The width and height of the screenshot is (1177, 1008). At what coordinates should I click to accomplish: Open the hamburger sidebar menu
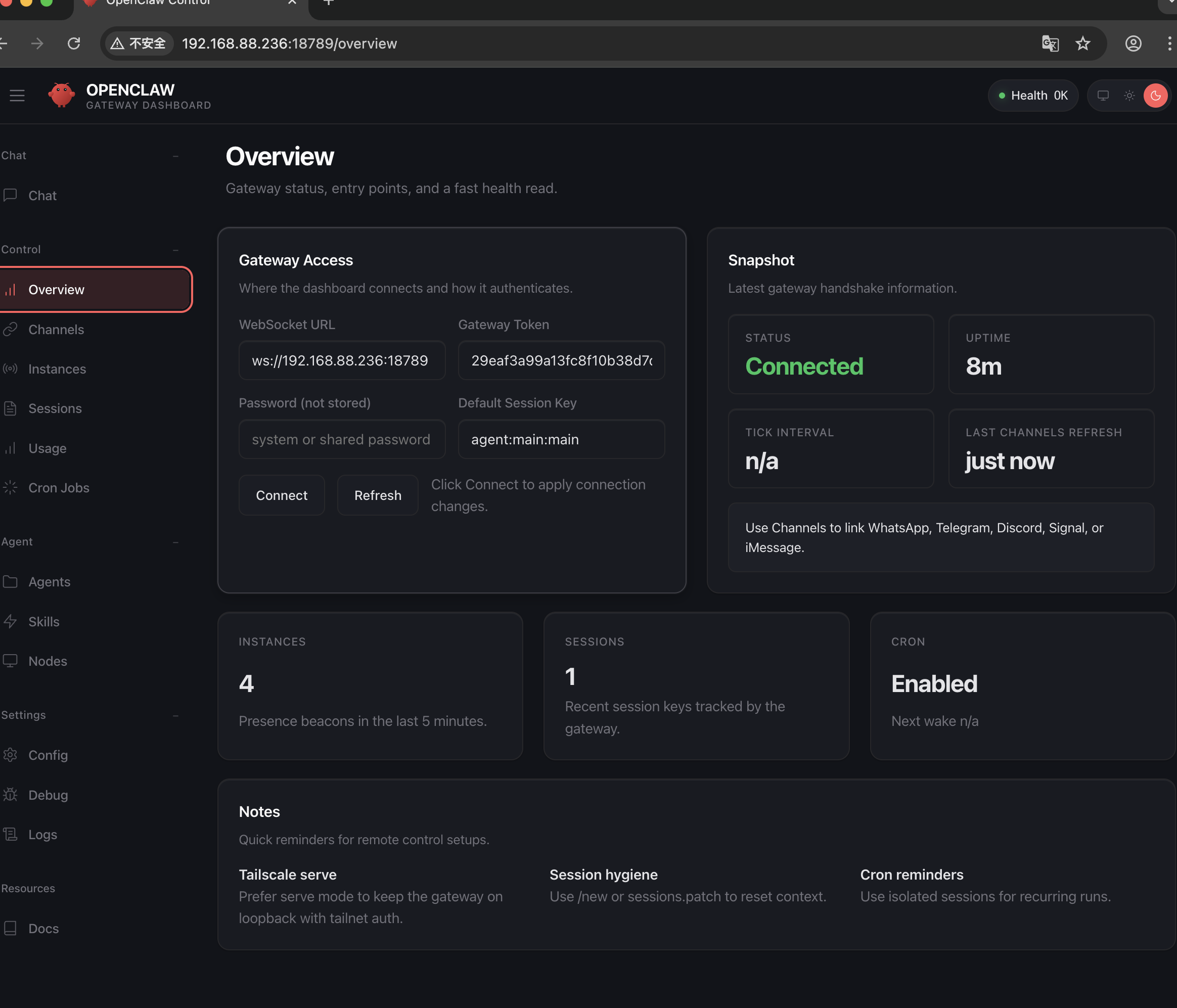click(17, 96)
